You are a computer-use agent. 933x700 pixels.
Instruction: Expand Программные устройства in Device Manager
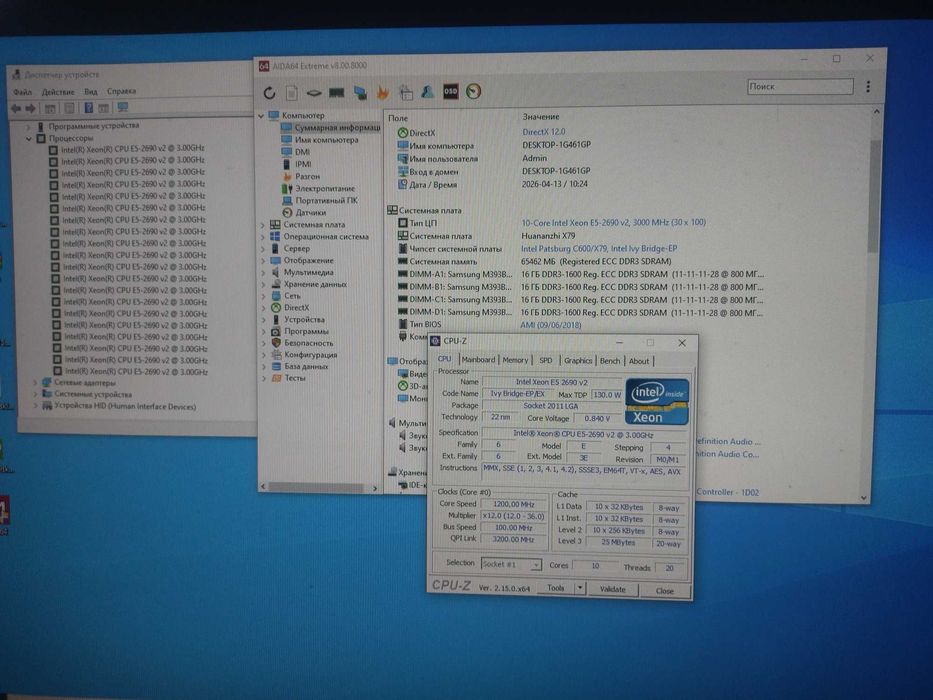pos(28,126)
